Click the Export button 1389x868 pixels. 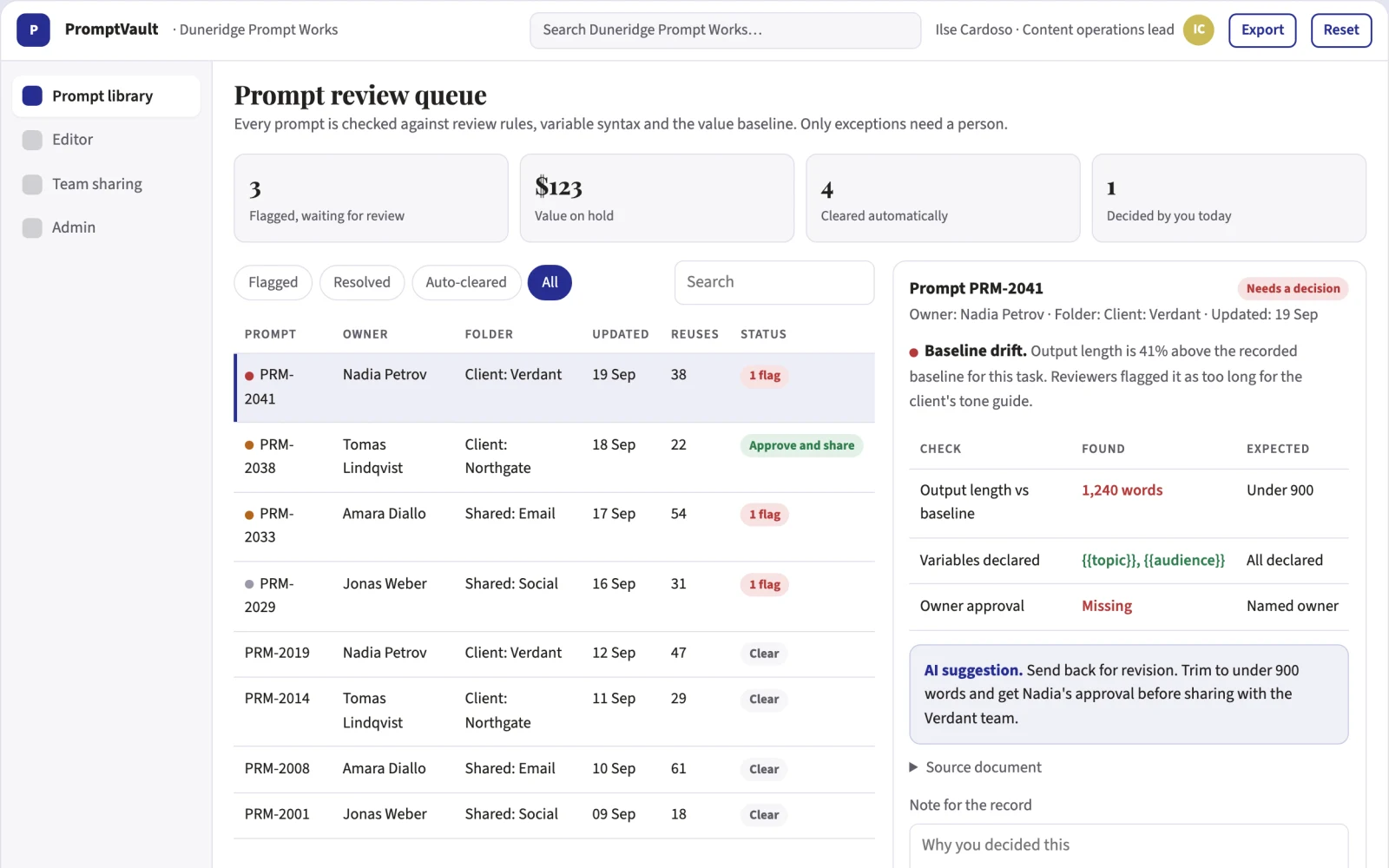[1262, 30]
